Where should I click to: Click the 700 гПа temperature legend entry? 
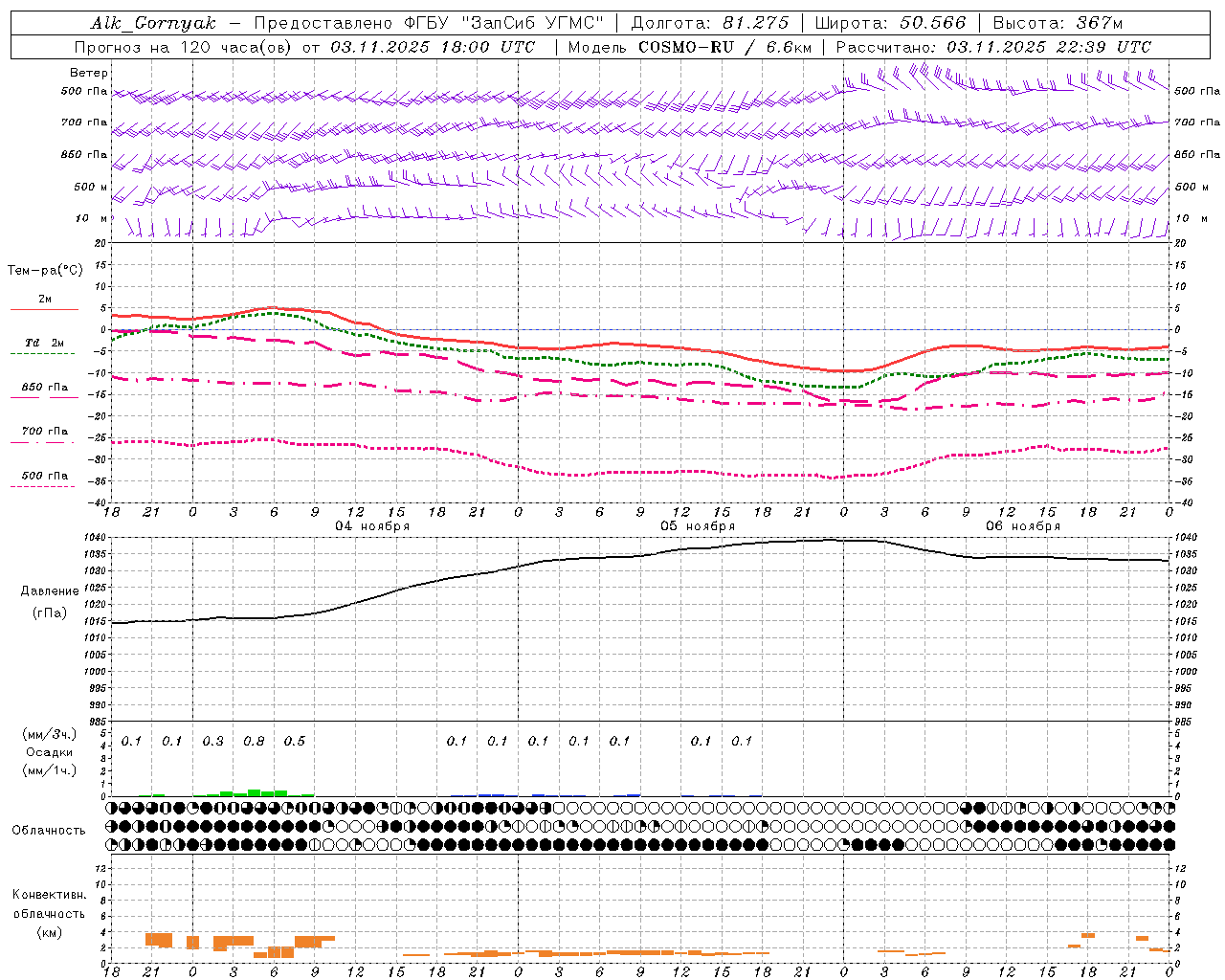click(44, 432)
